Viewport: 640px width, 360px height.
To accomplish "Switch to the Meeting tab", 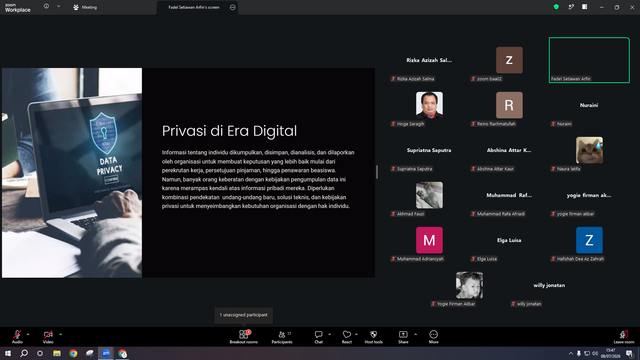I will pyautogui.click(x=85, y=7).
